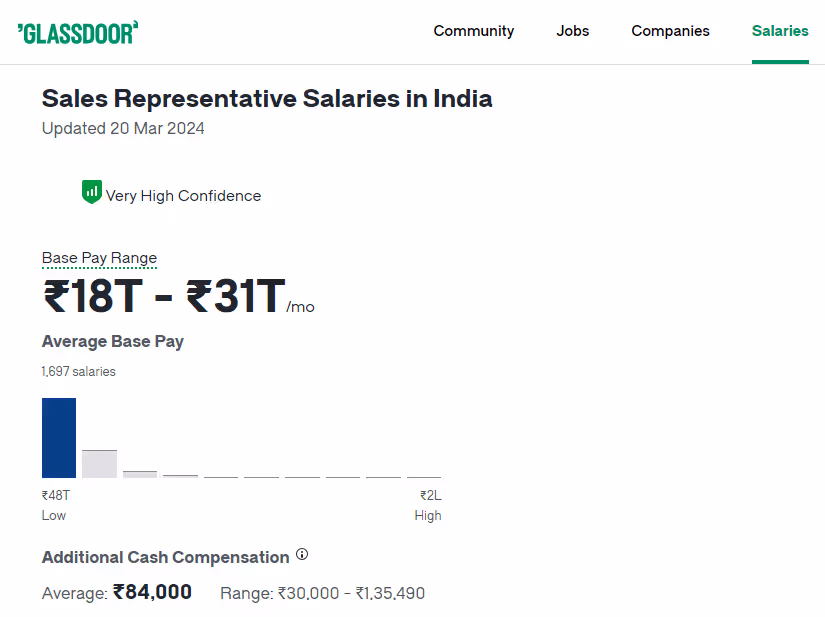The height and width of the screenshot is (617, 825).
Task: Click the ₹84,000 average compensation value
Action: pyautogui.click(x=153, y=591)
